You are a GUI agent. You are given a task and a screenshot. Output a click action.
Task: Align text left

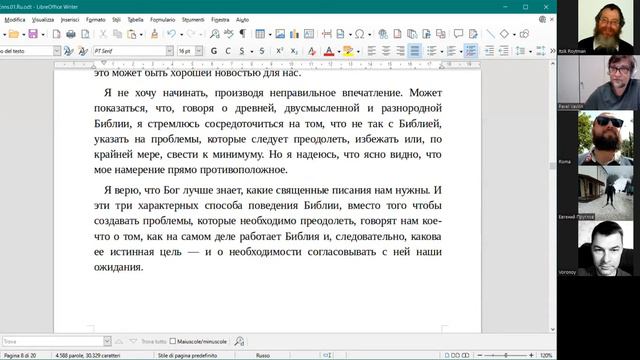(371, 51)
